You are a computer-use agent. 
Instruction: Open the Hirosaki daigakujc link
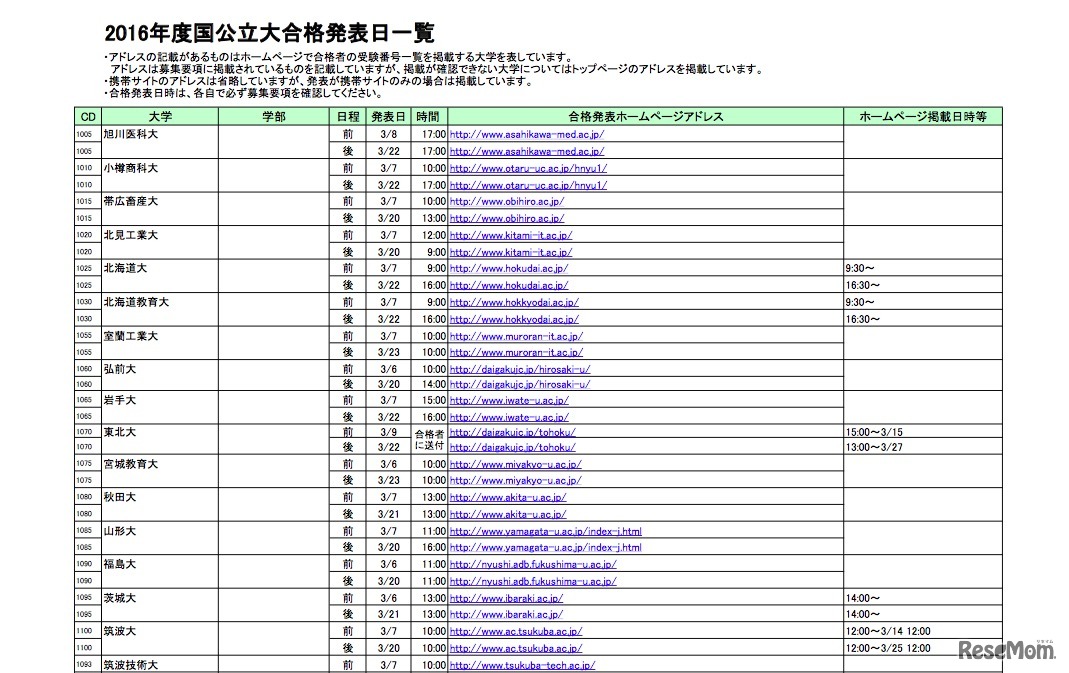tap(520, 370)
